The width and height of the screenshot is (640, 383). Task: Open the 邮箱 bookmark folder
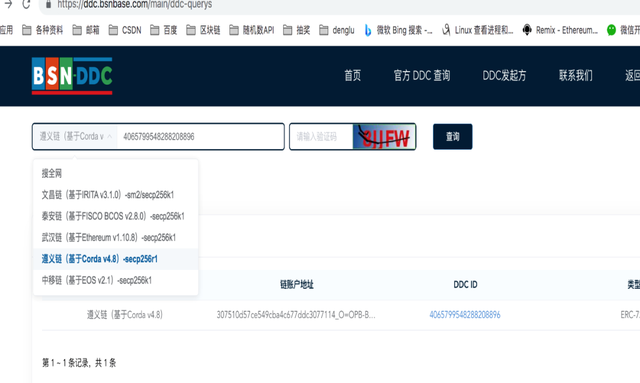(x=86, y=30)
